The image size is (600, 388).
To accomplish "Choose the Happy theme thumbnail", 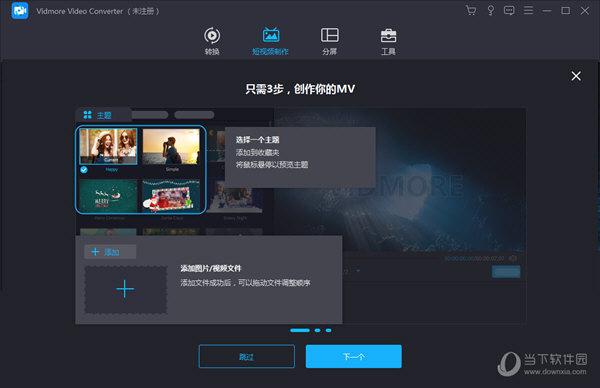I will (108, 147).
